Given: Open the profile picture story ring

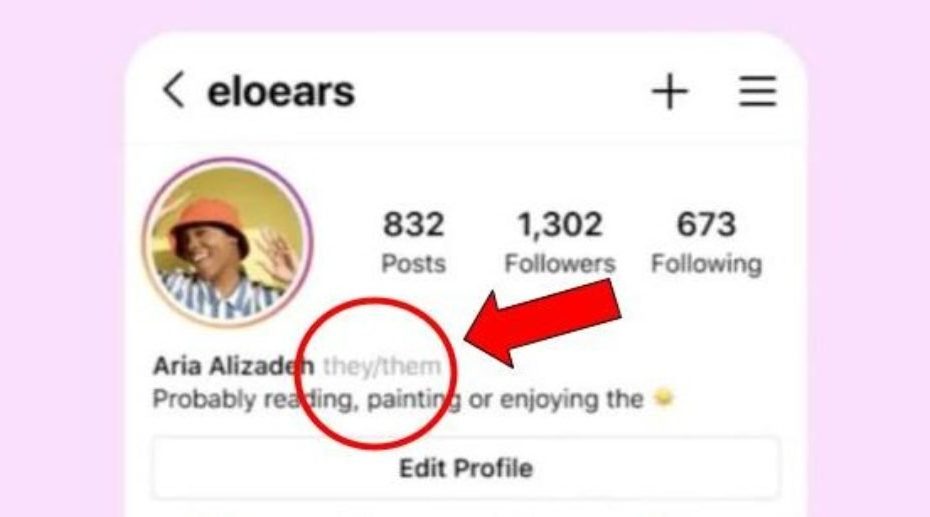Looking at the screenshot, I should pos(227,242).
